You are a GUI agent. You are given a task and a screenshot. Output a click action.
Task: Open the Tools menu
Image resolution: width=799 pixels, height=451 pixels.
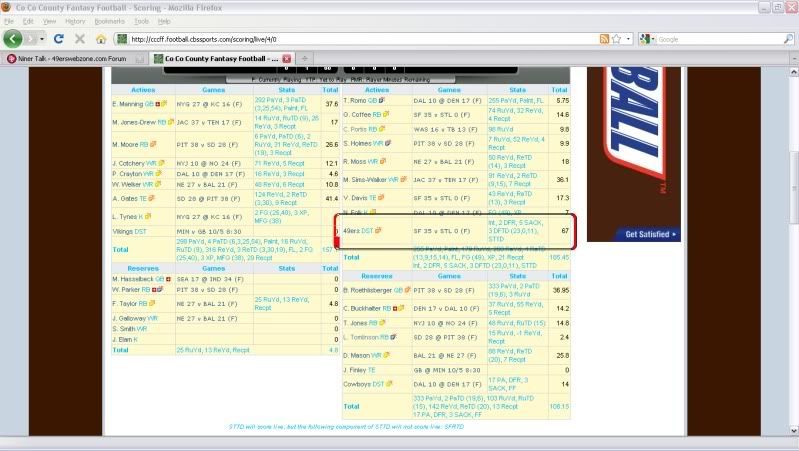pos(142,21)
